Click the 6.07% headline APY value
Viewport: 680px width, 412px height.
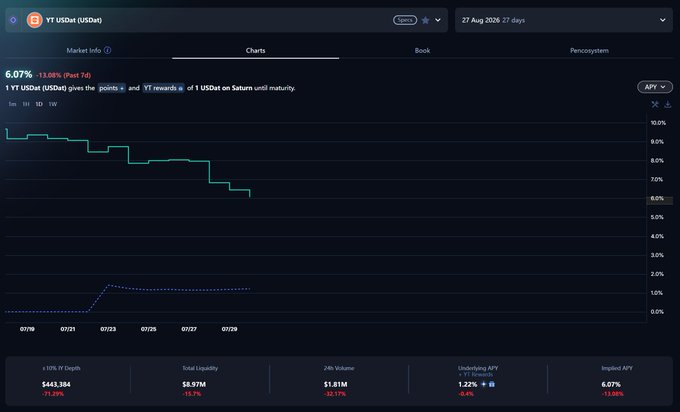pyautogui.click(x=19, y=74)
